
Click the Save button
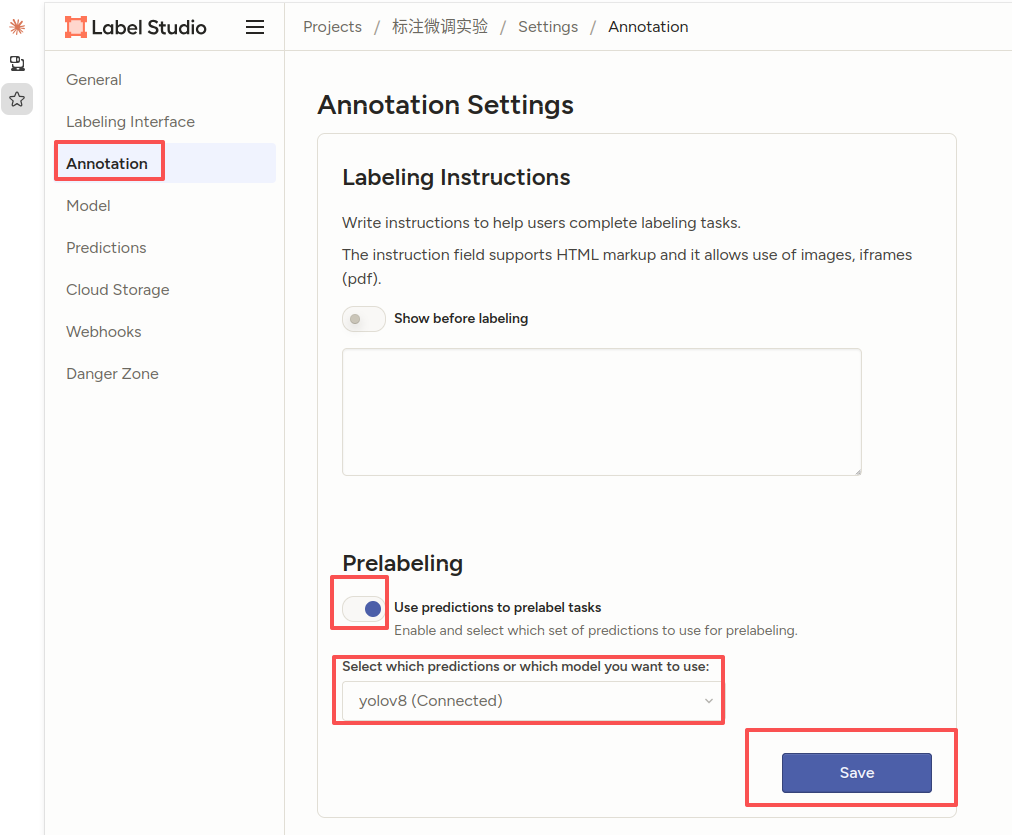856,772
